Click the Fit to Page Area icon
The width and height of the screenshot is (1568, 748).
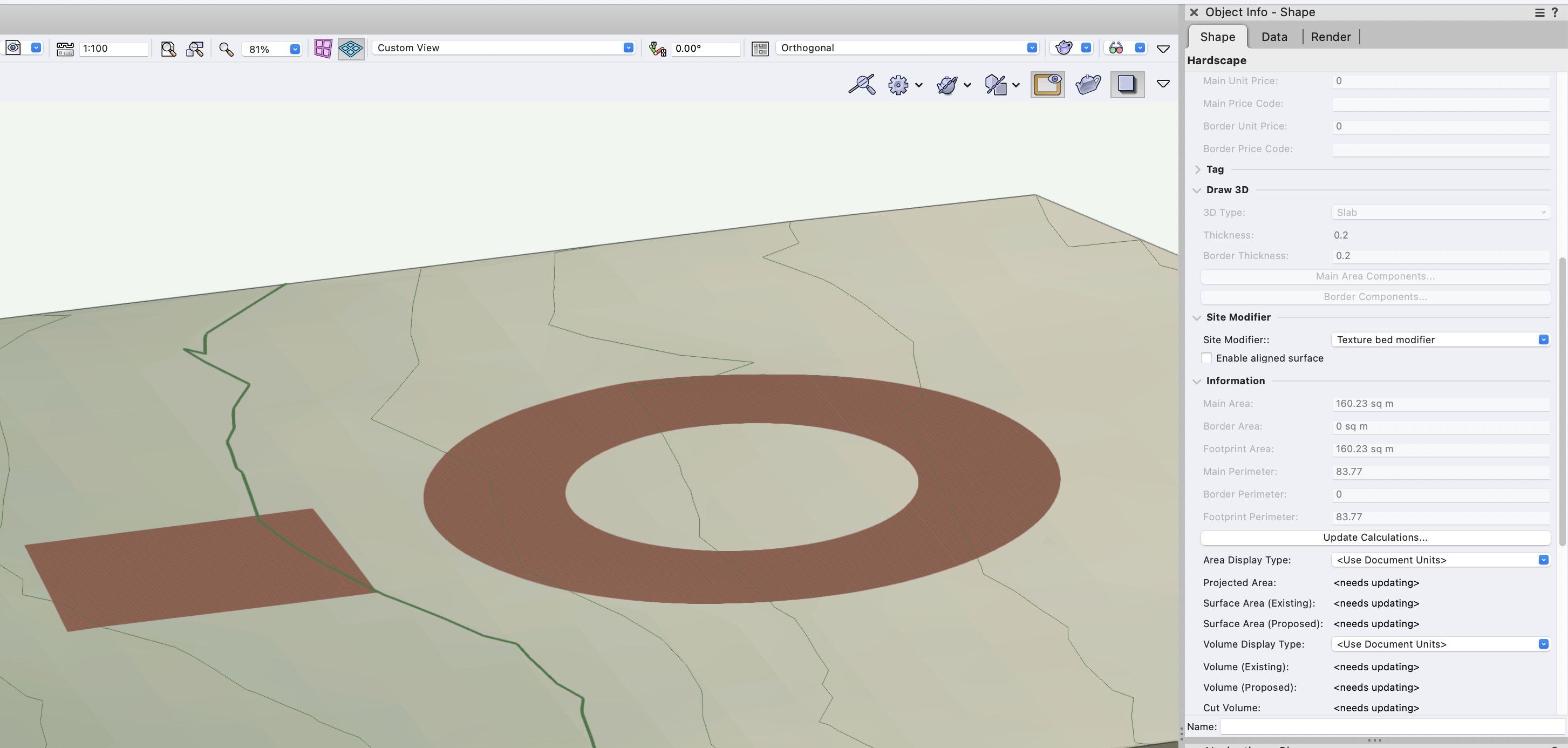pyautogui.click(x=168, y=49)
